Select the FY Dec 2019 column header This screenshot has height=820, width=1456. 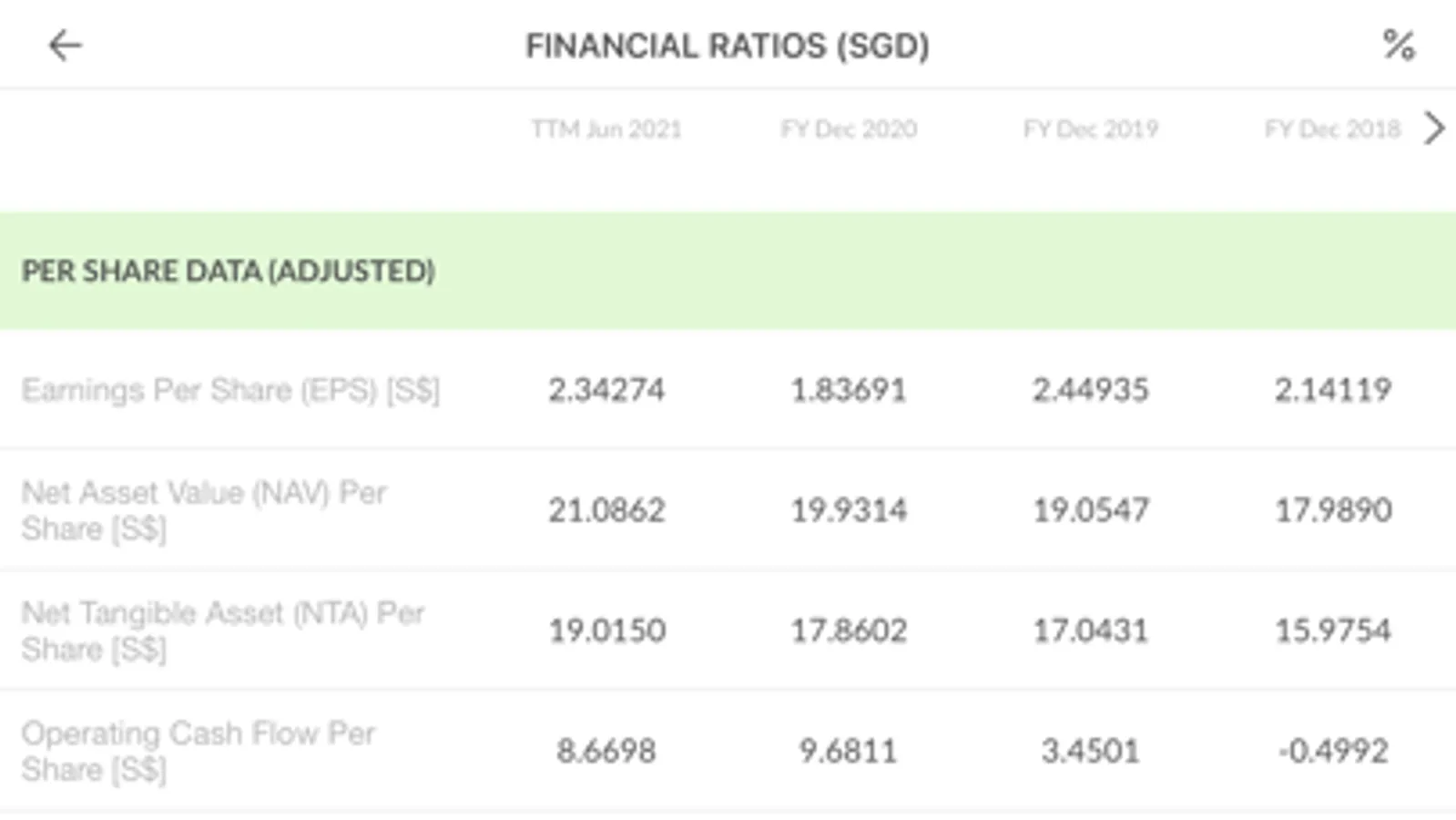[1090, 129]
